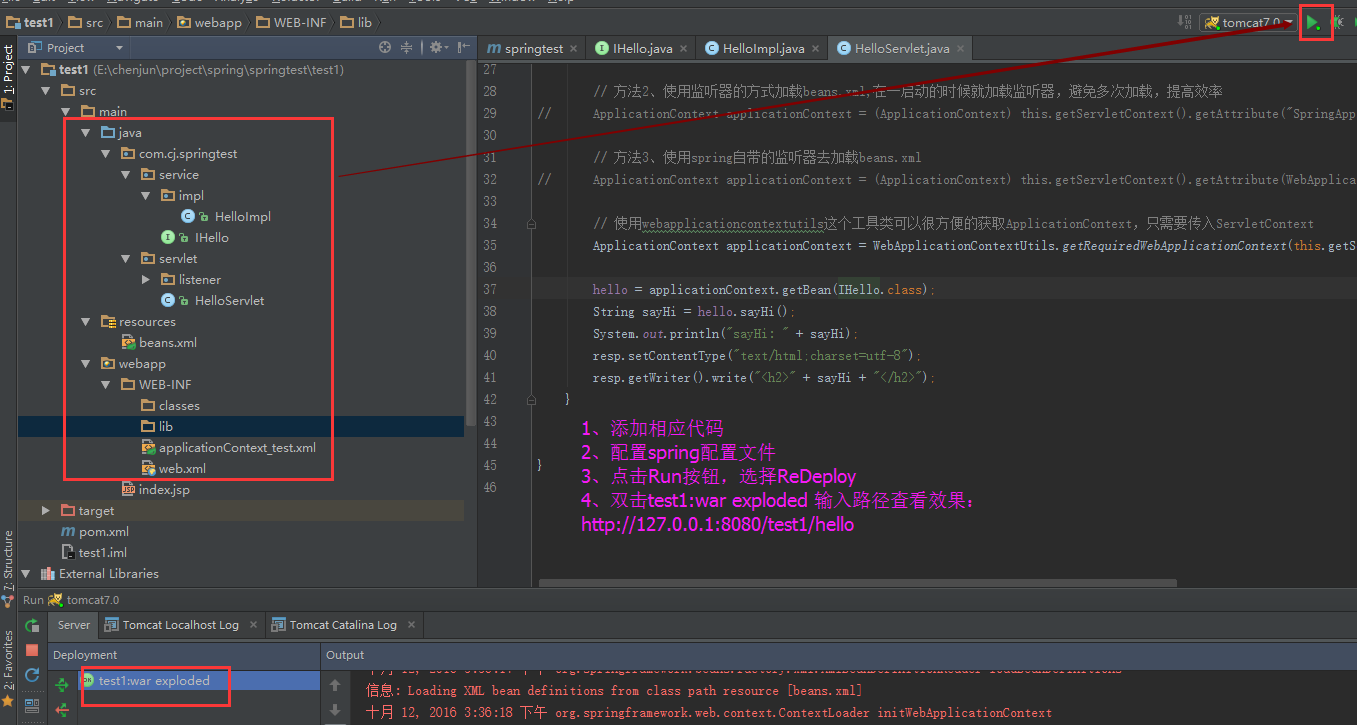This screenshot has width=1357, height=725.
Task: Select HelloServlet class in project tree
Action: (213, 301)
